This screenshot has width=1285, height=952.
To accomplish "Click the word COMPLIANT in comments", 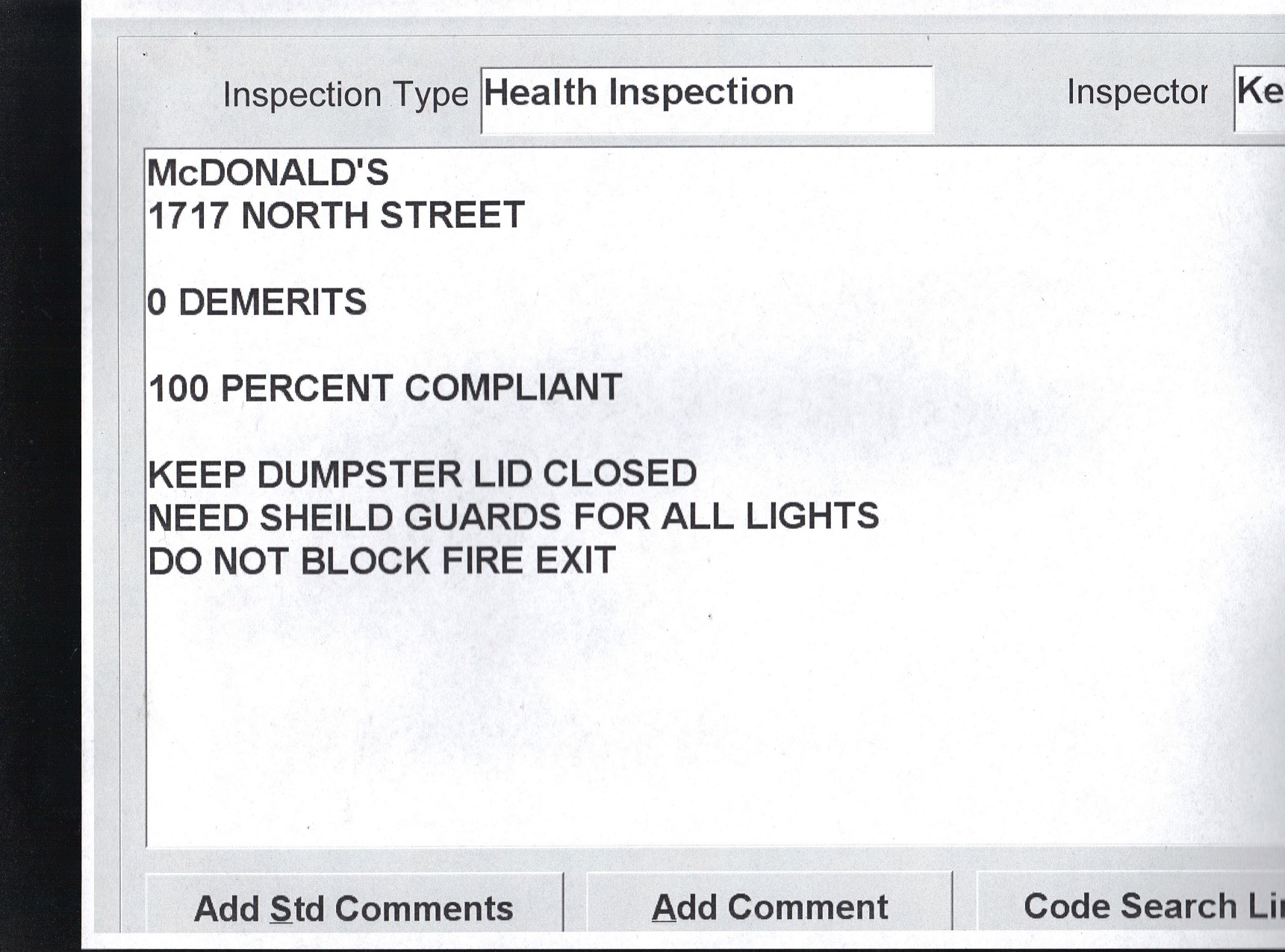I will pos(513,388).
